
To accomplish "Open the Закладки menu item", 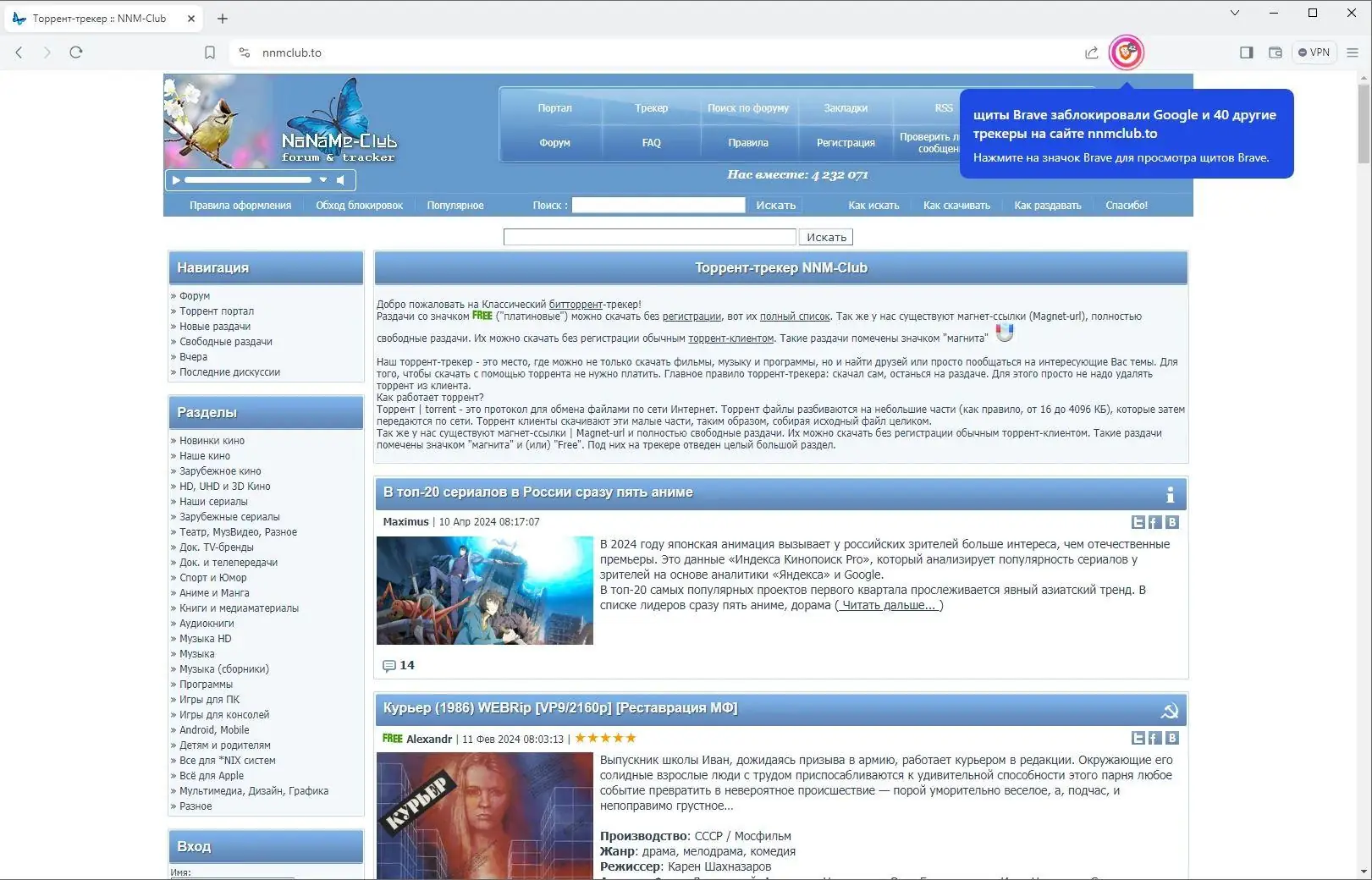I will (x=846, y=108).
